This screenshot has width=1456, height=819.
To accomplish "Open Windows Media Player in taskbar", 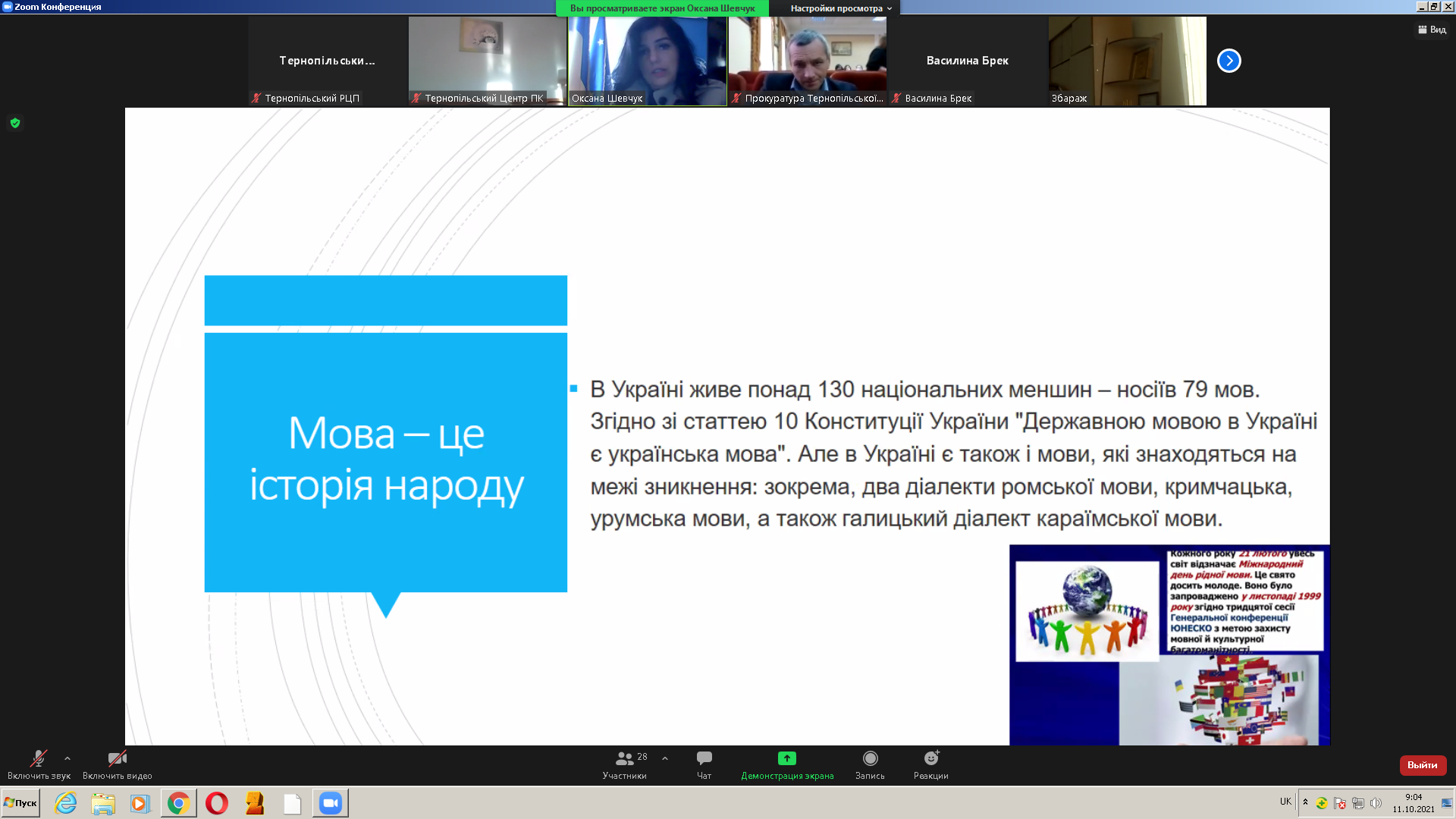I will click(x=140, y=803).
